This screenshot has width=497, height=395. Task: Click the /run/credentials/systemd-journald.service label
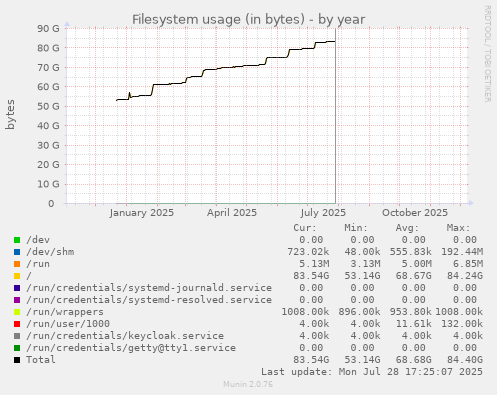pyautogui.click(x=149, y=288)
